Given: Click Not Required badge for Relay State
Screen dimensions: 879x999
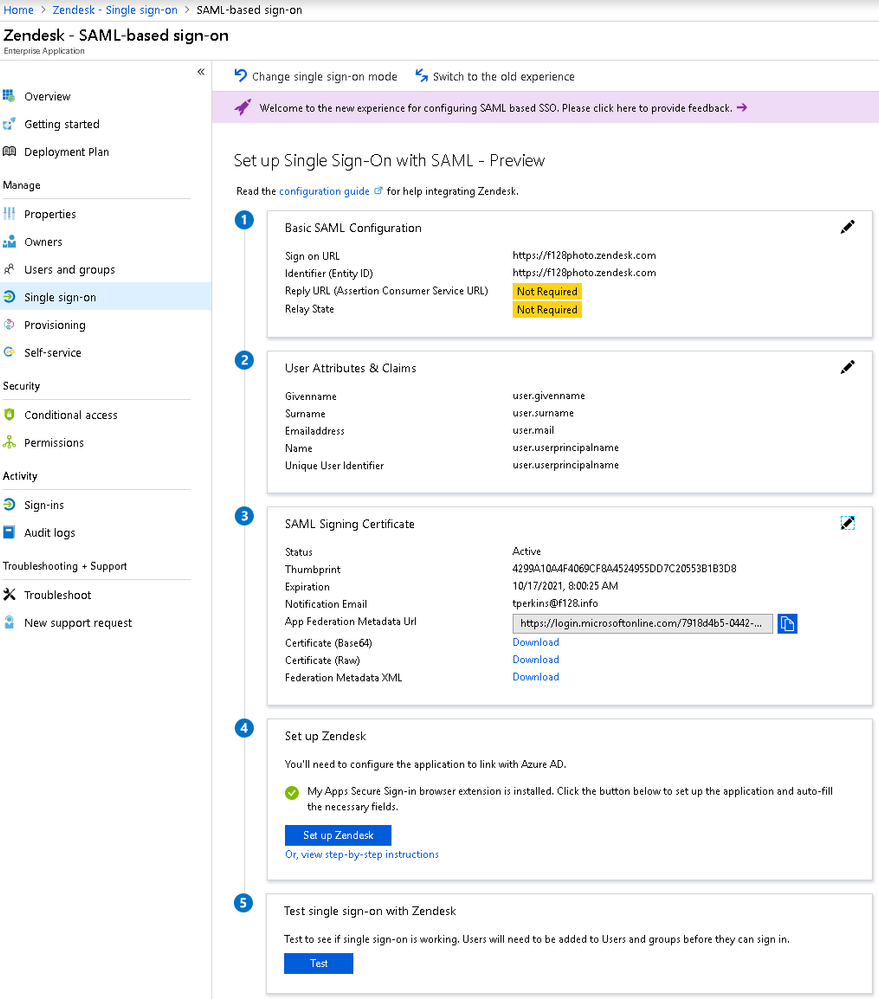Looking at the screenshot, I should (547, 310).
